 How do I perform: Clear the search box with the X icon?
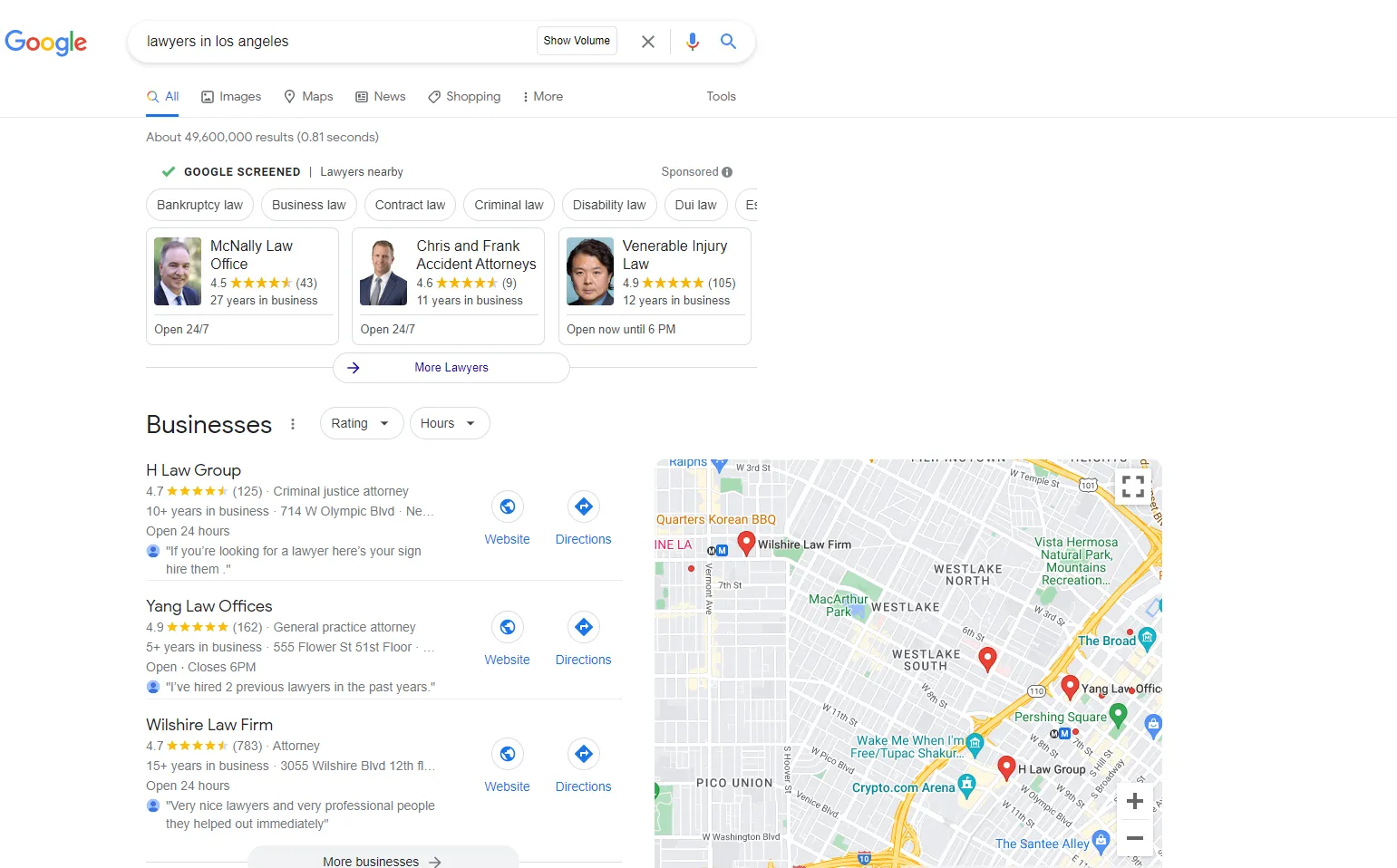click(x=648, y=42)
